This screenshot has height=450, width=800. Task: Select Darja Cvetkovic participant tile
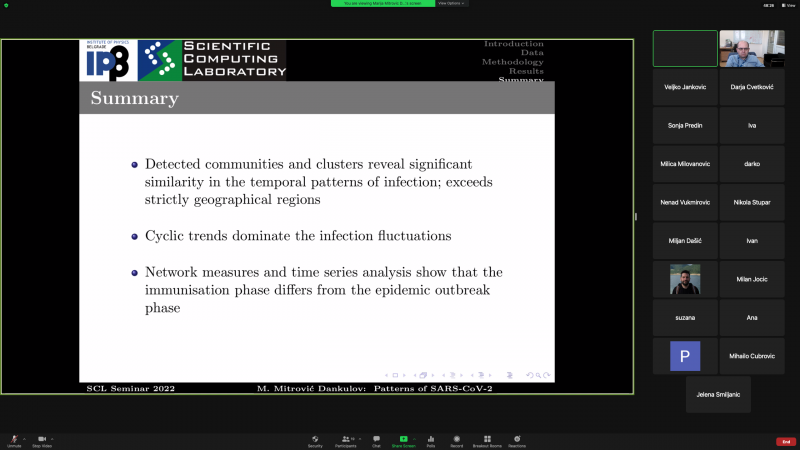point(752,87)
